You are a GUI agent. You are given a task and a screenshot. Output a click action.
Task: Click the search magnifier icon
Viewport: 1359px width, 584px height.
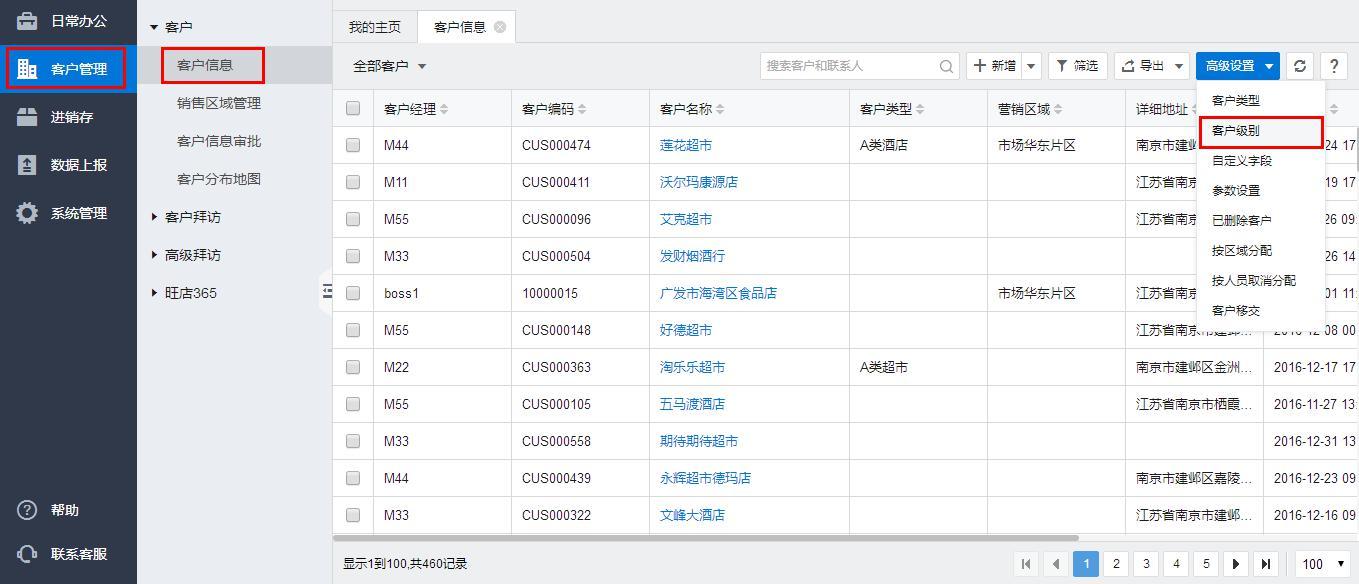[x=946, y=66]
